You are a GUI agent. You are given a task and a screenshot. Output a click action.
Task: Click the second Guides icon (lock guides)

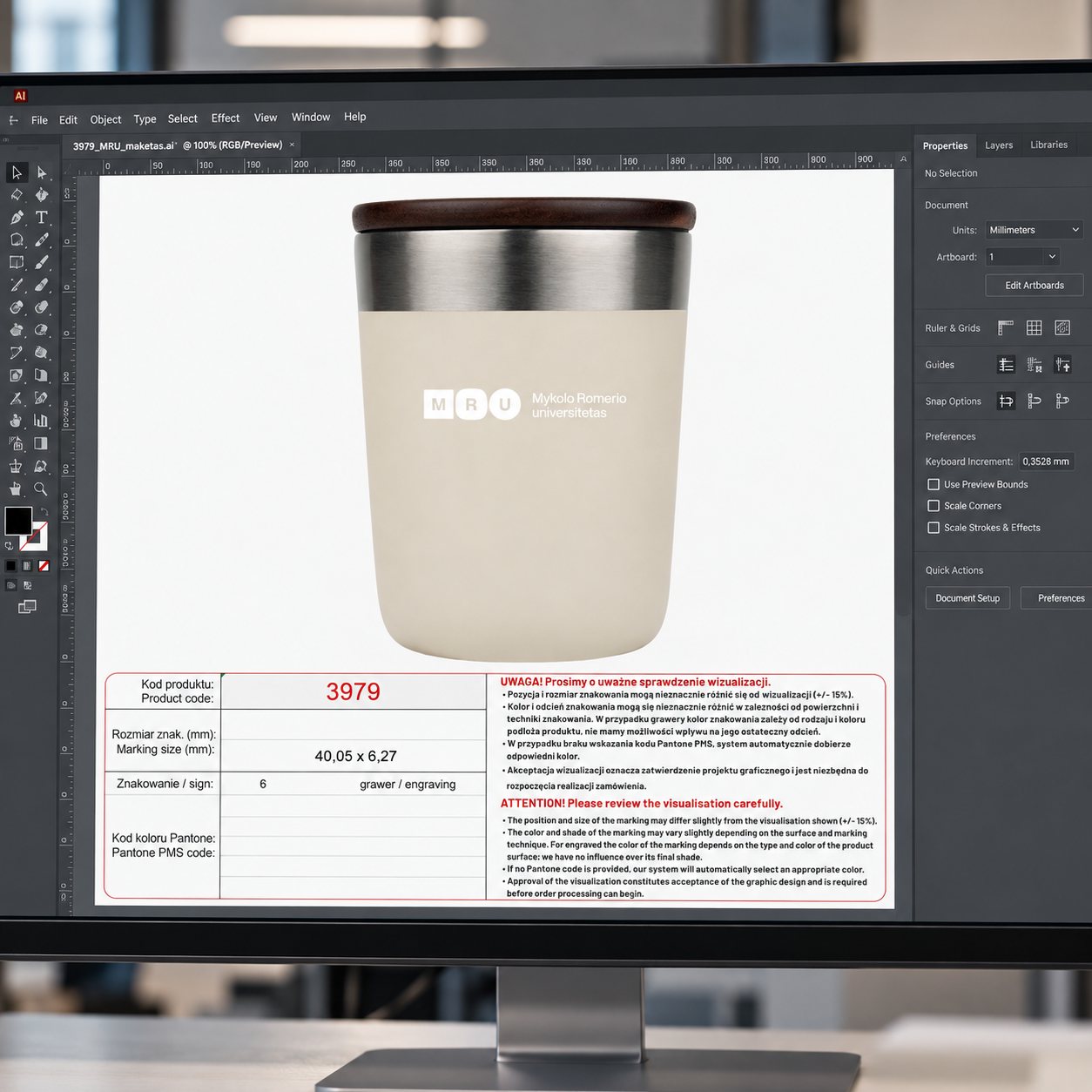coord(1035,365)
